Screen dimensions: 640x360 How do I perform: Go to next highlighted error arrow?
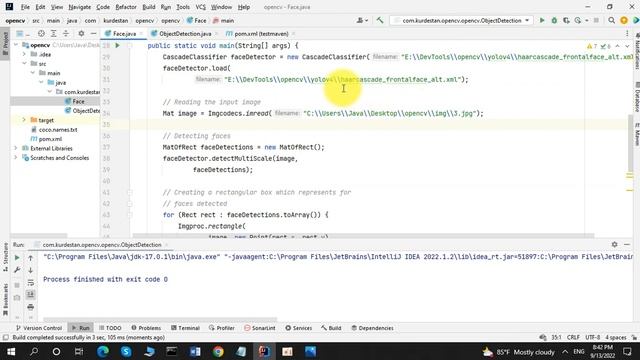click(x=628, y=46)
